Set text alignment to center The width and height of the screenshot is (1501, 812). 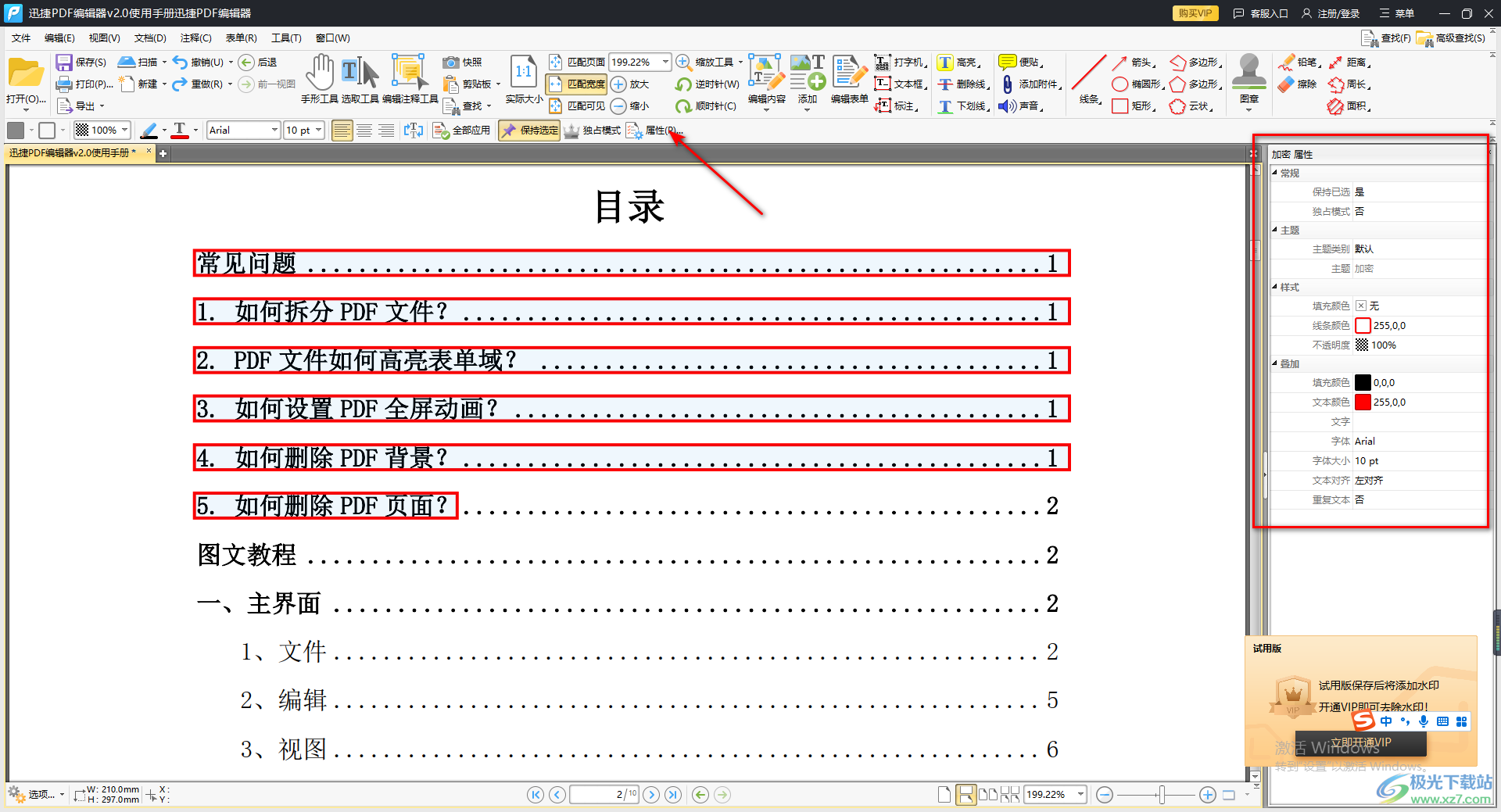click(364, 131)
